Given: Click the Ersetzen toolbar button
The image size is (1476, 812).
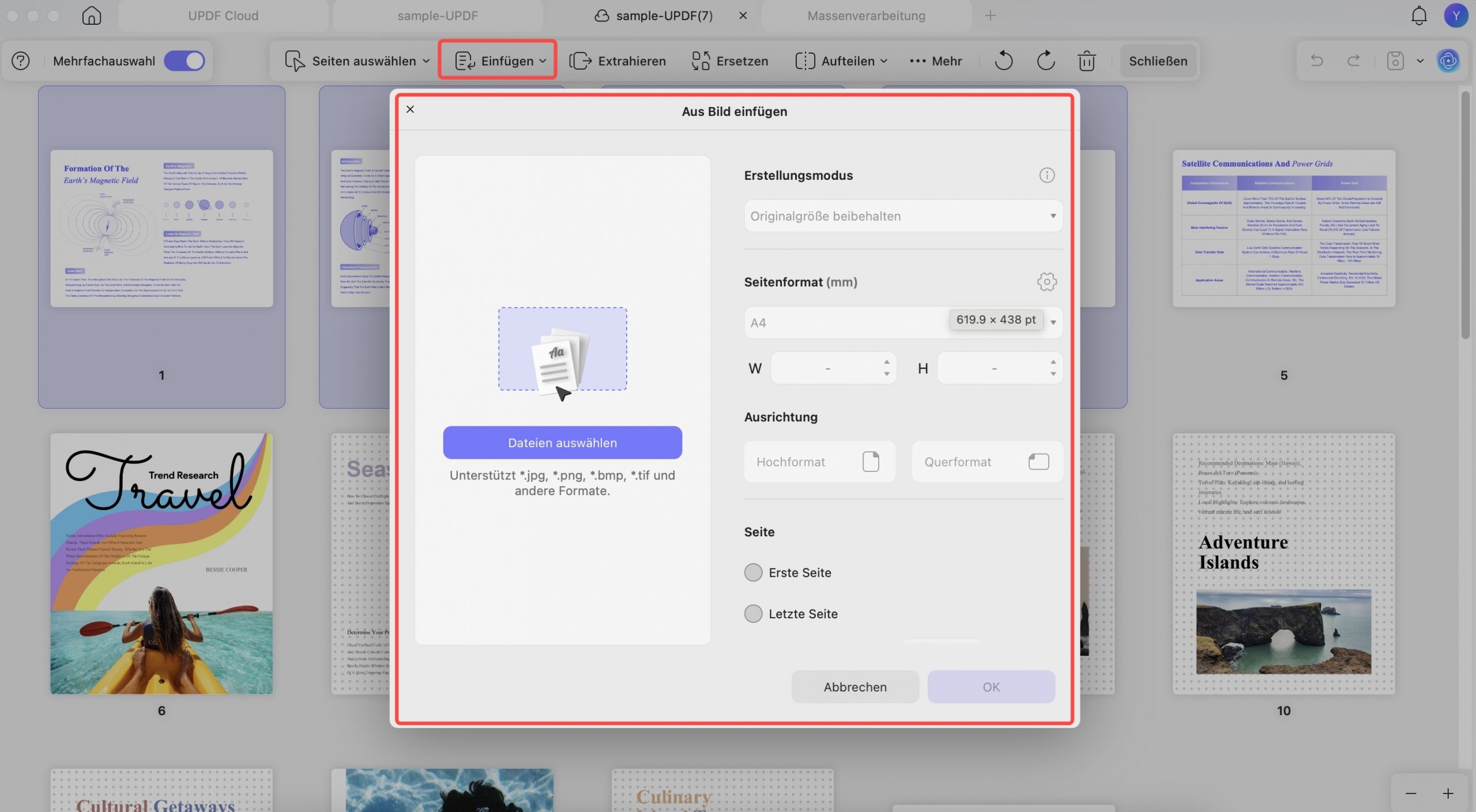Looking at the screenshot, I should tap(729, 61).
